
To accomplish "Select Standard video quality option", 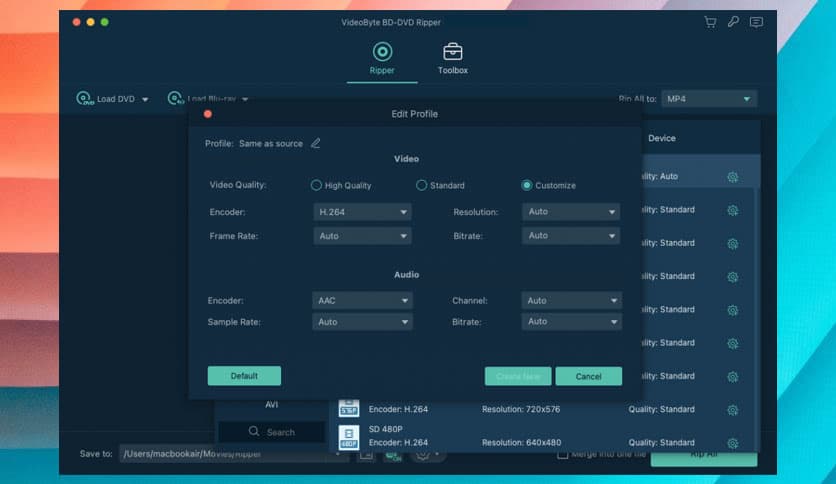I will tap(421, 185).
